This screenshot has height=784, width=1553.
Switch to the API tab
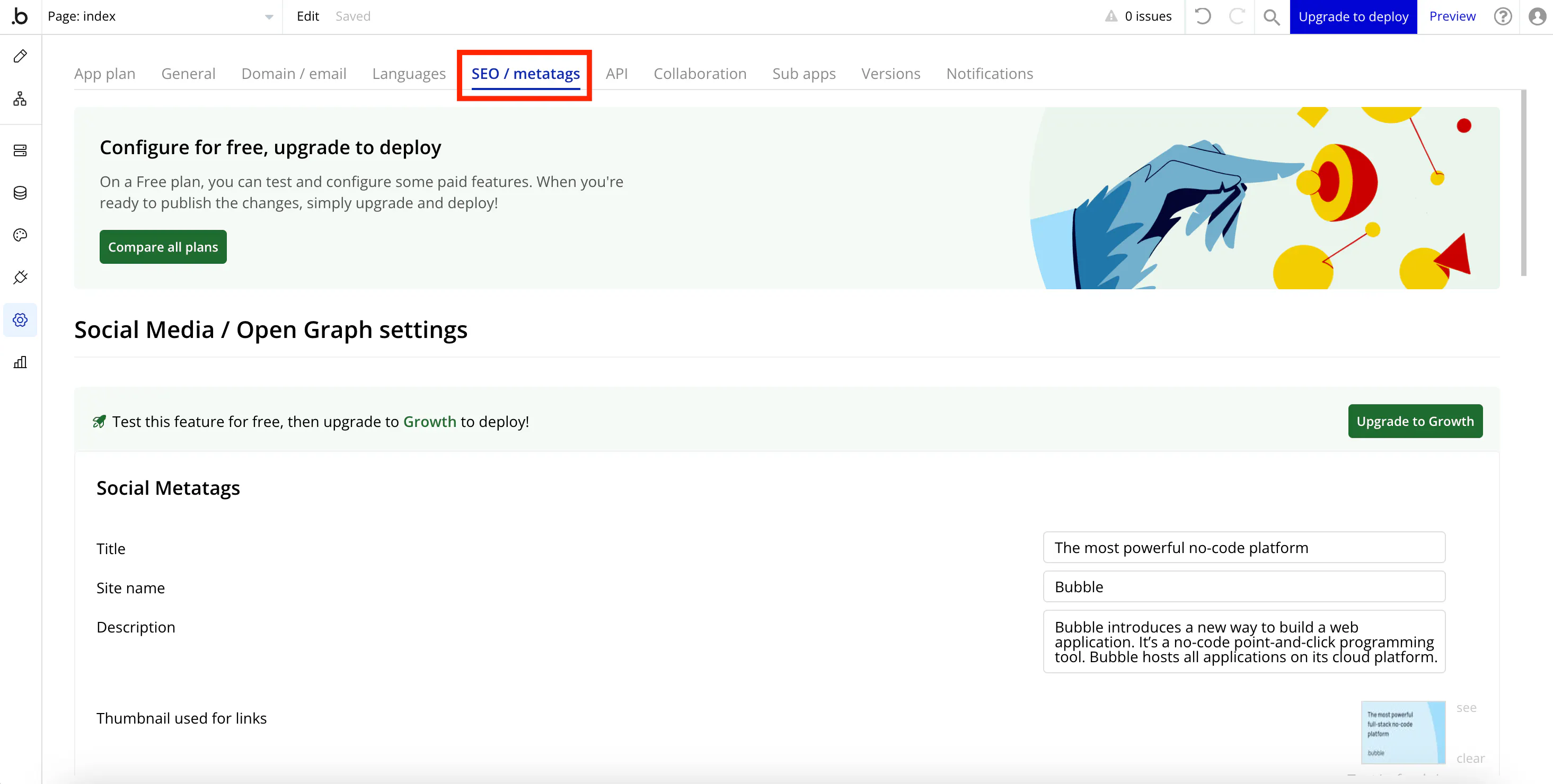[617, 74]
